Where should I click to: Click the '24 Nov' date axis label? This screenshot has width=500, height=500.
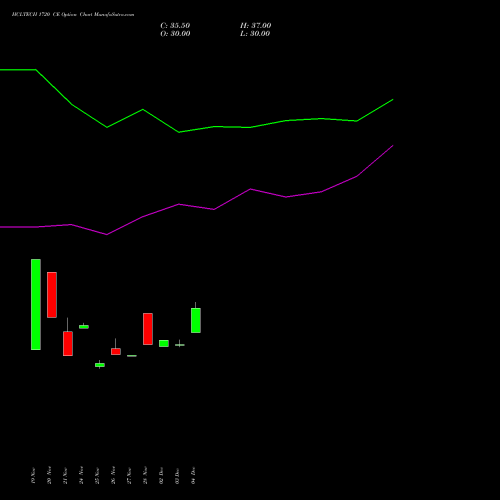81,475
